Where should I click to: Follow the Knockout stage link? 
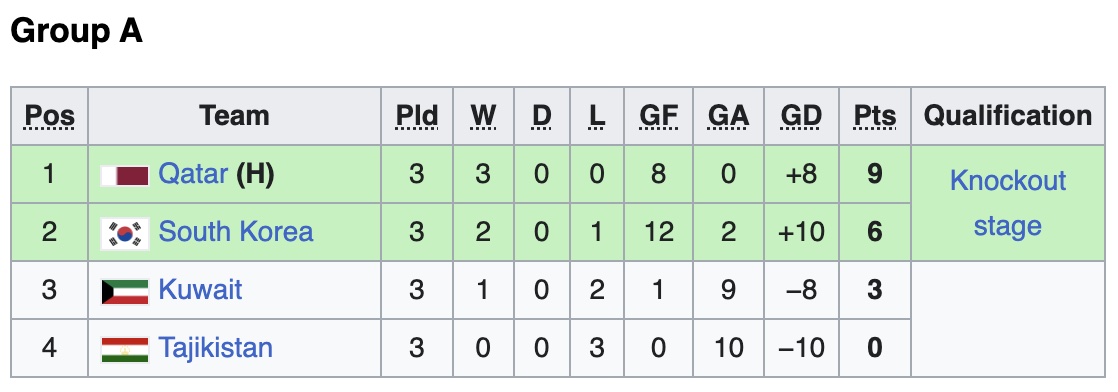[x=1007, y=203]
